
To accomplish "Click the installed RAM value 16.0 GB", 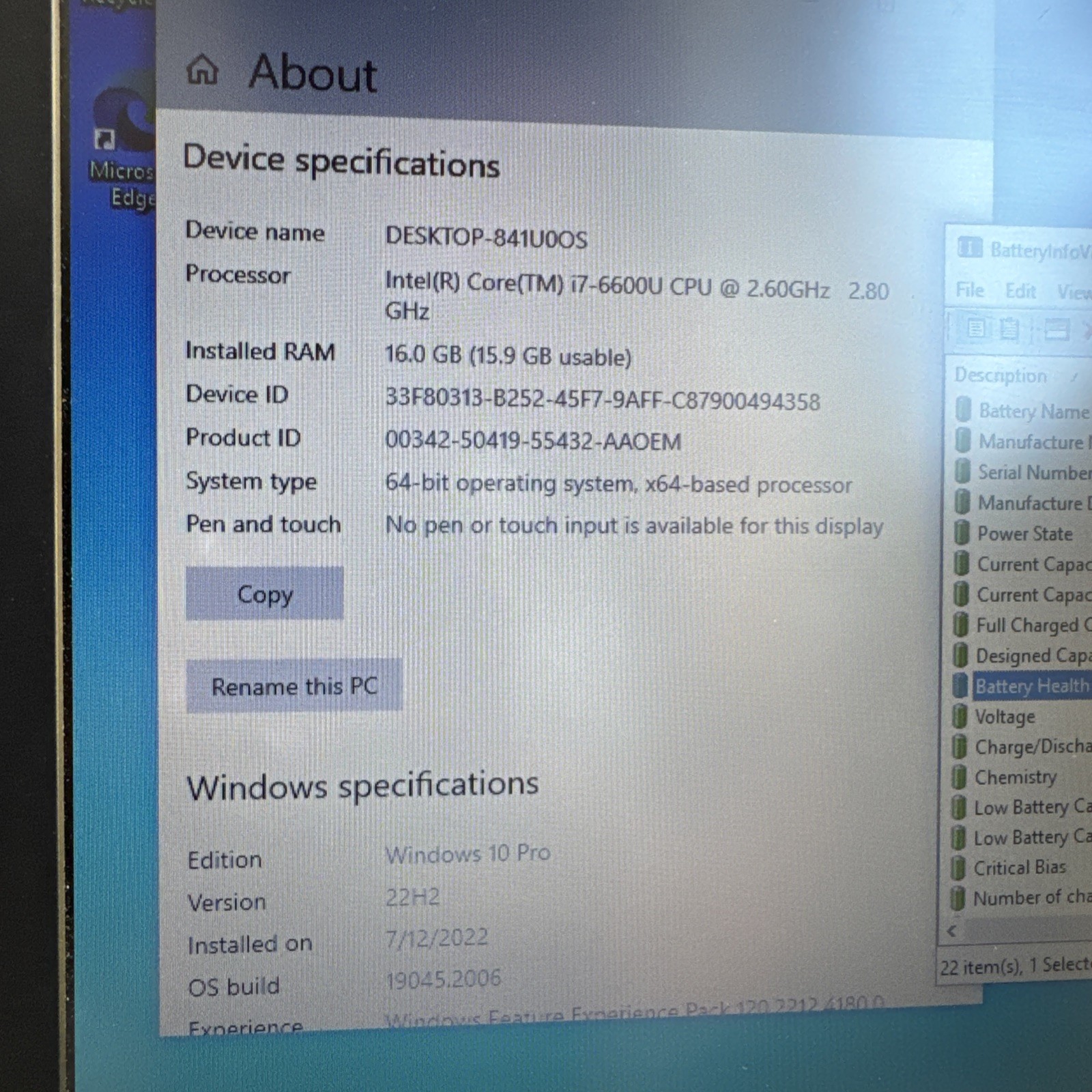I will [x=508, y=355].
